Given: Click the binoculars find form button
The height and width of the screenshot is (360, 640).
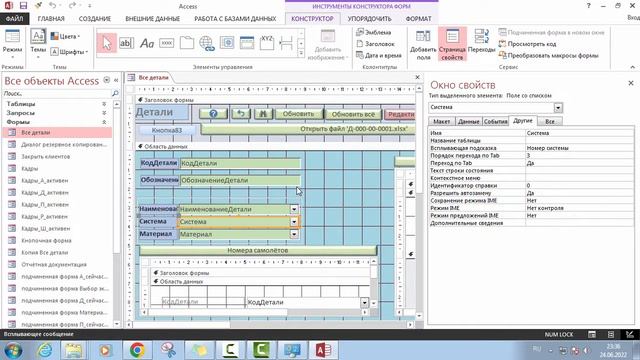Looking at the screenshot, I should (x=263, y=114).
